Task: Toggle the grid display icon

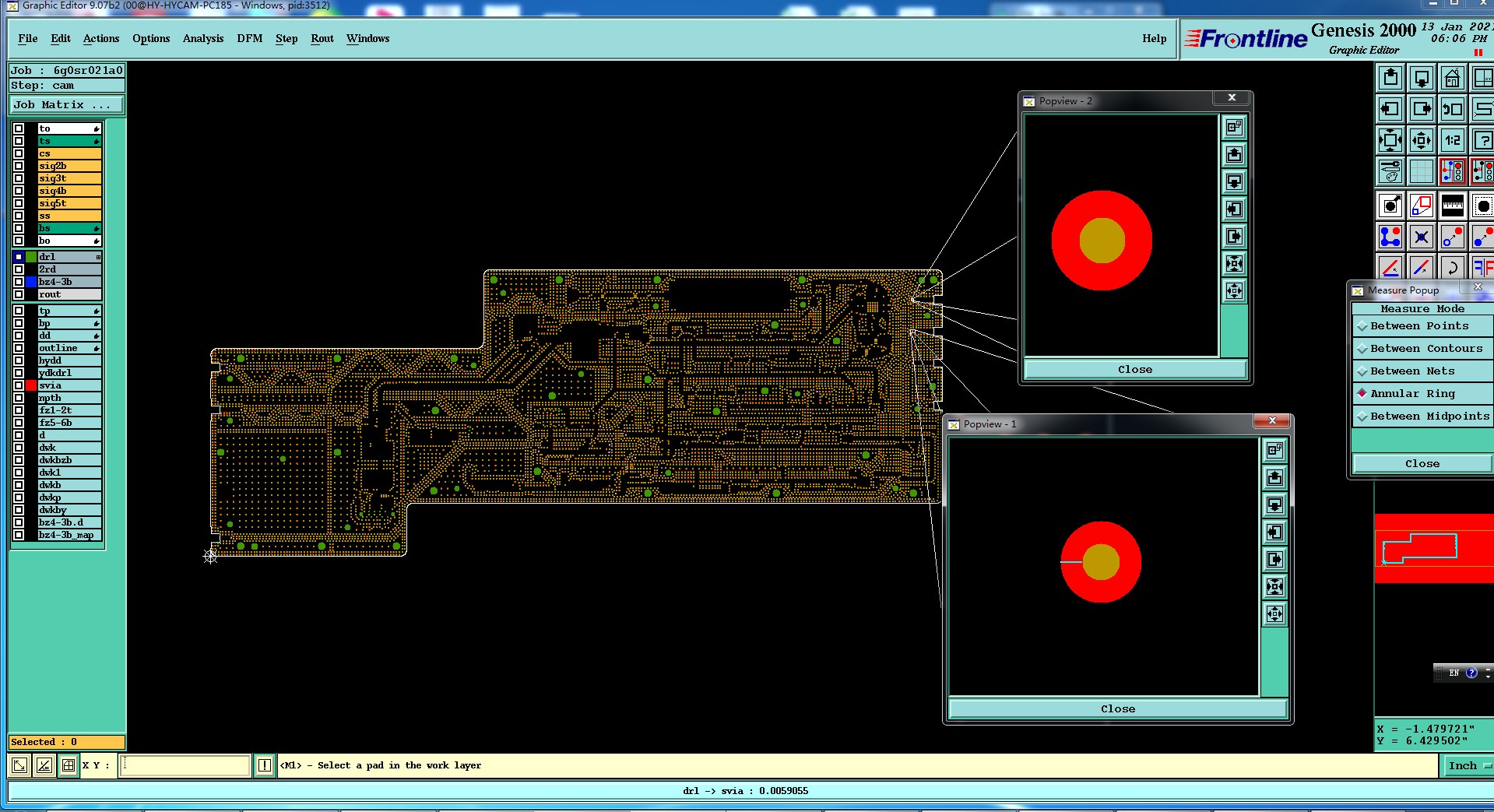Action: click(1422, 171)
